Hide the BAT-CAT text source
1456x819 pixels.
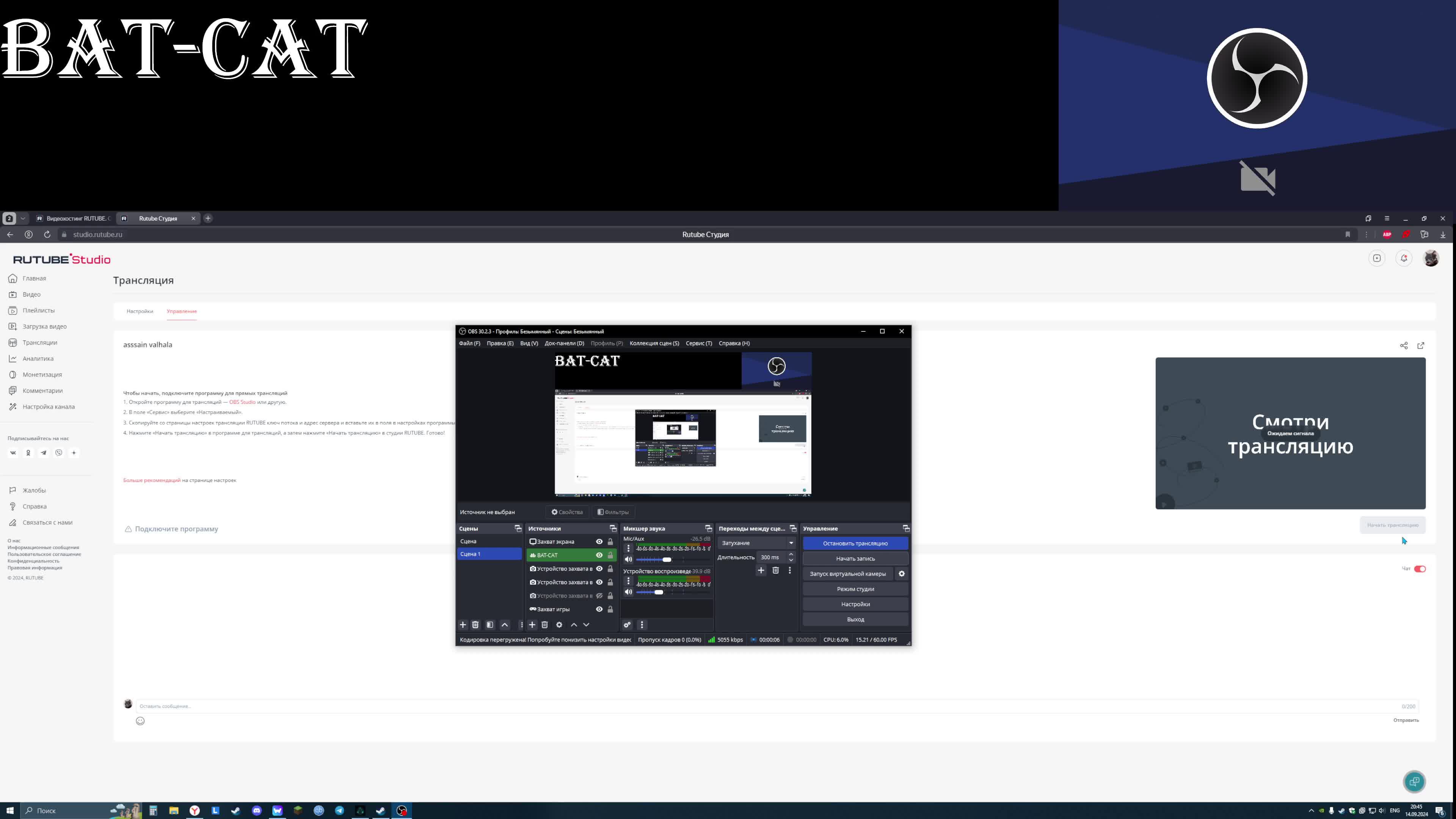tap(599, 555)
